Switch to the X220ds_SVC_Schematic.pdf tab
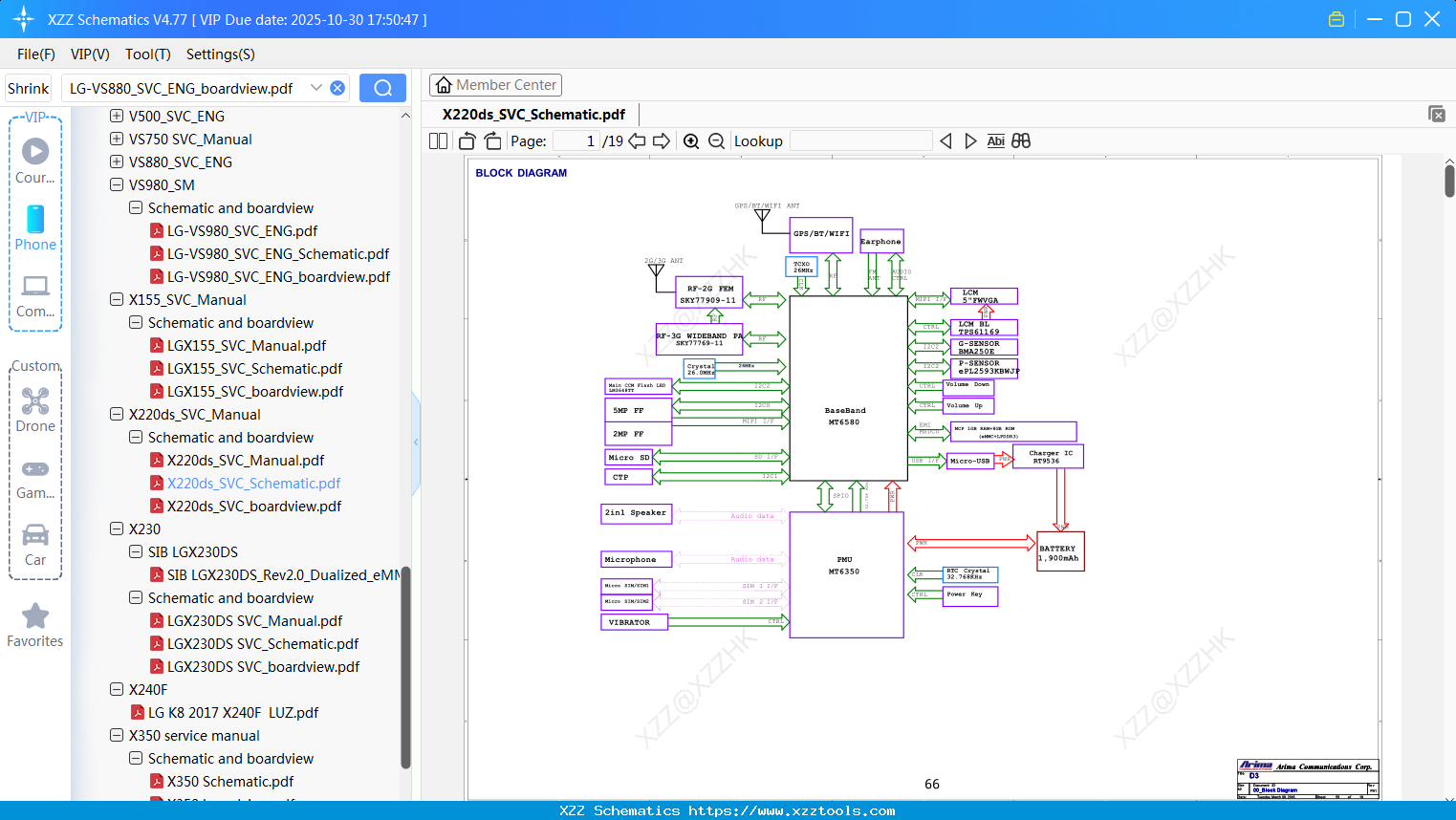Viewport: 1456px width, 820px height. tap(535, 114)
